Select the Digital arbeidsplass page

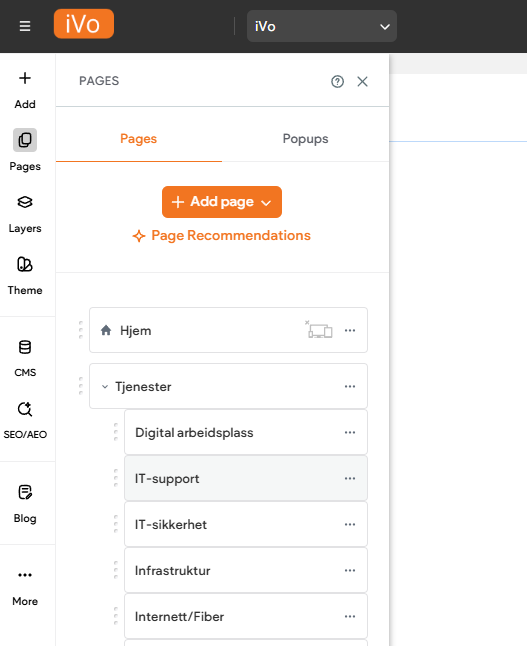click(x=246, y=433)
